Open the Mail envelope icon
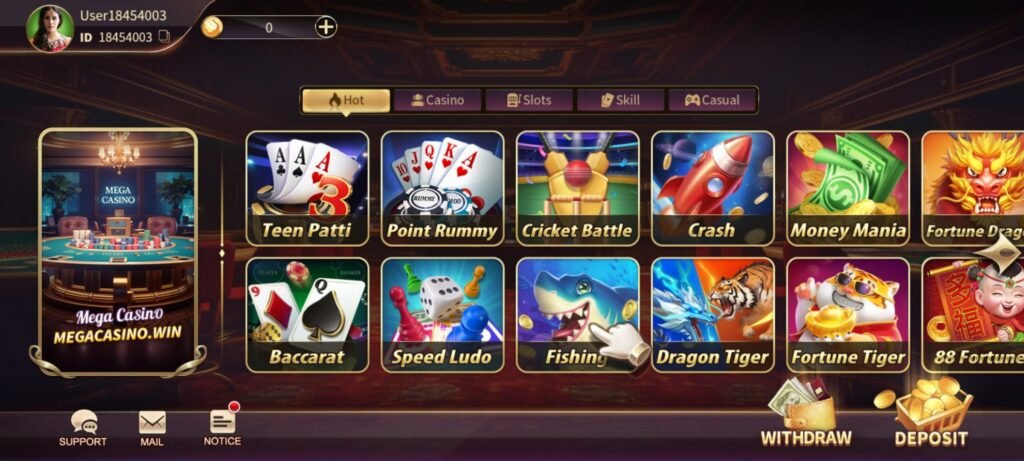Viewport: 1024px width, 461px height. [x=152, y=422]
